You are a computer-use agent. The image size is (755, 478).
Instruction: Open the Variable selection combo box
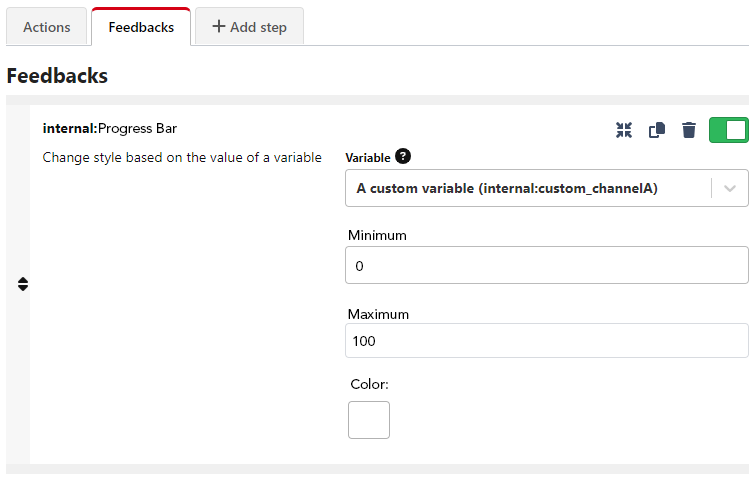(x=547, y=188)
